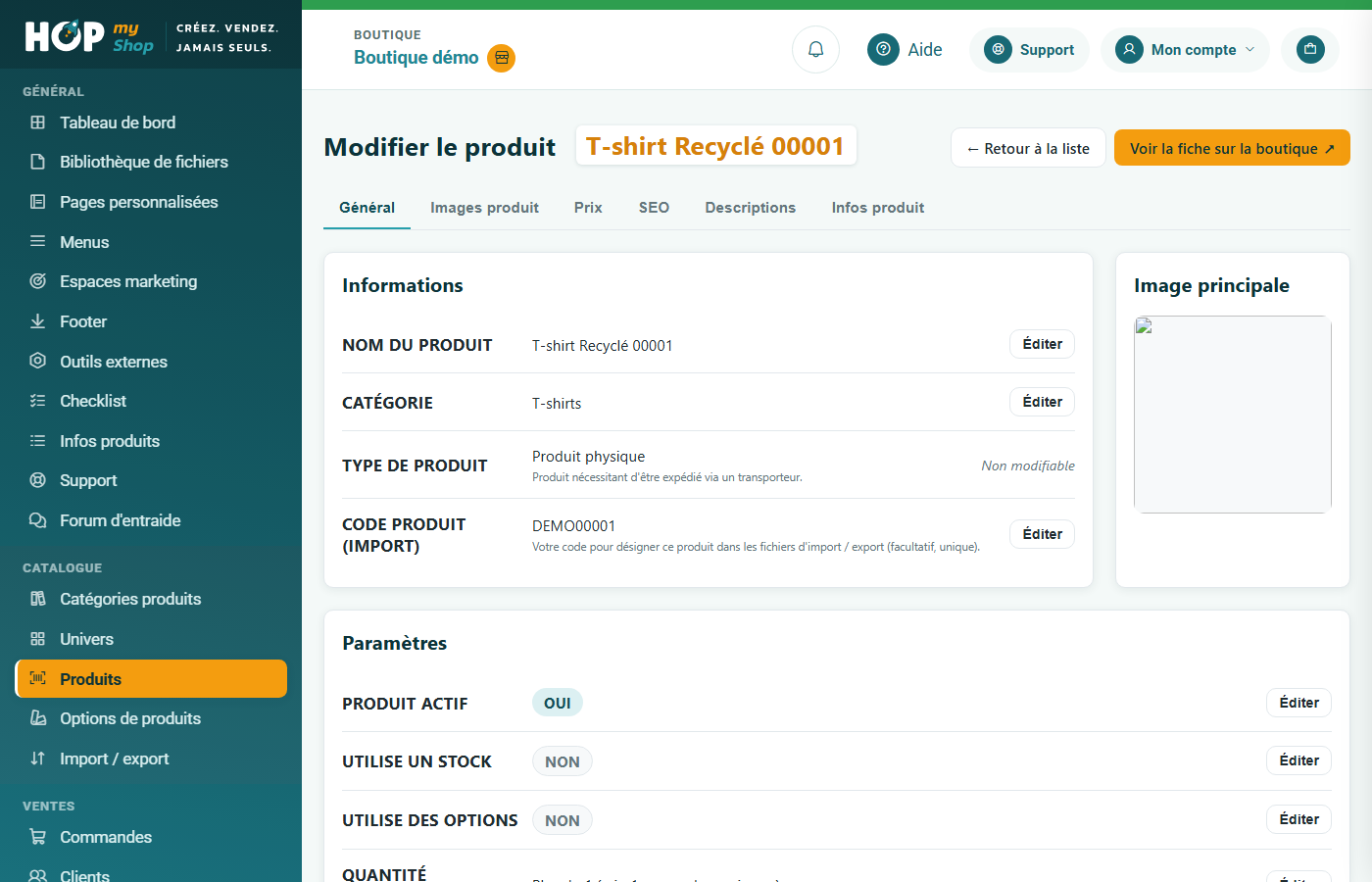1372x882 pixels.
Task: Click the Aide question mark icon
Action: click(x=883, y=49)
